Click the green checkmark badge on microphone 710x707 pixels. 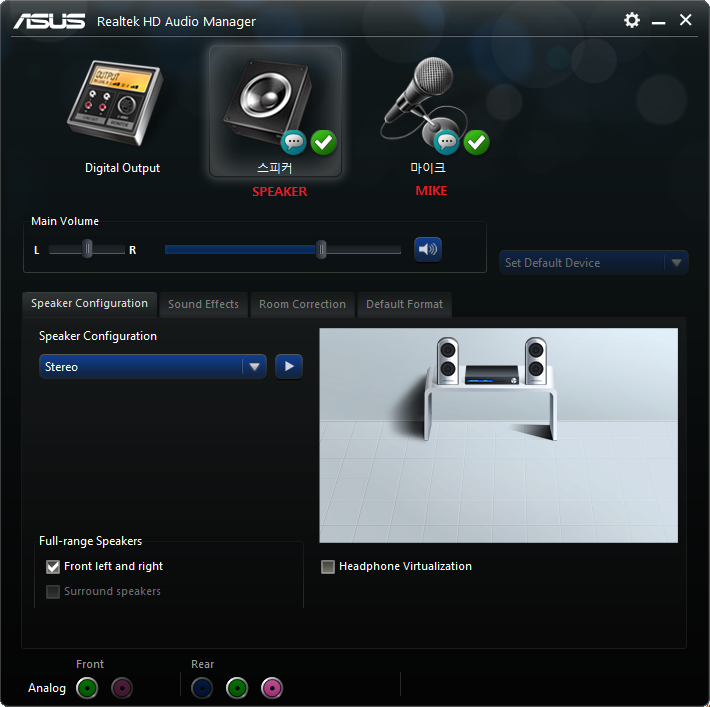click(476, 142)
